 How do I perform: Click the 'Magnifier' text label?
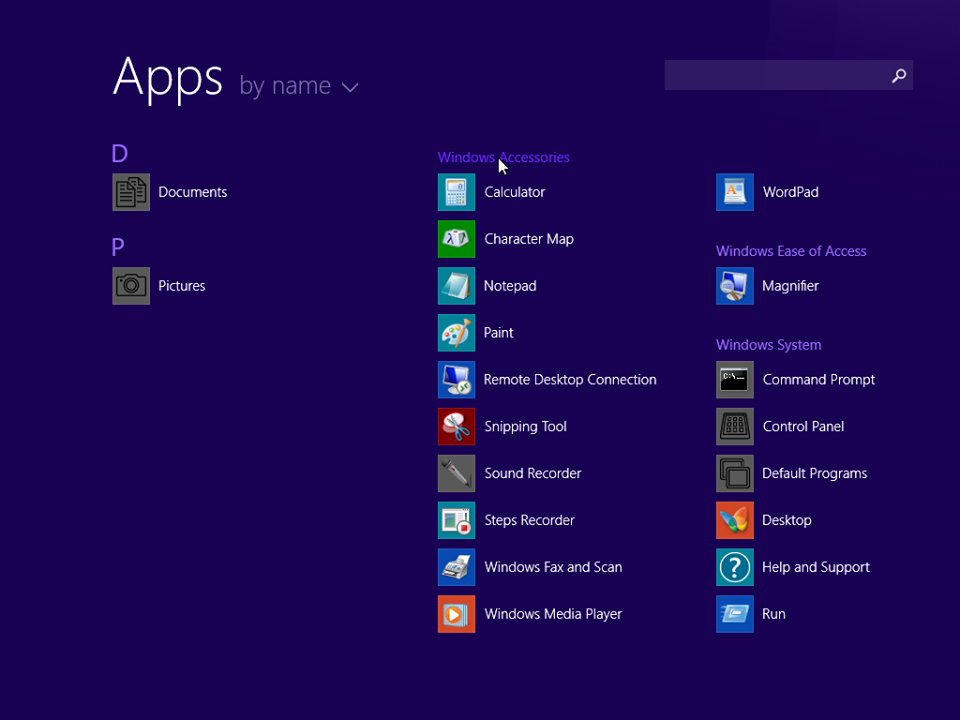tap(790, 286)
